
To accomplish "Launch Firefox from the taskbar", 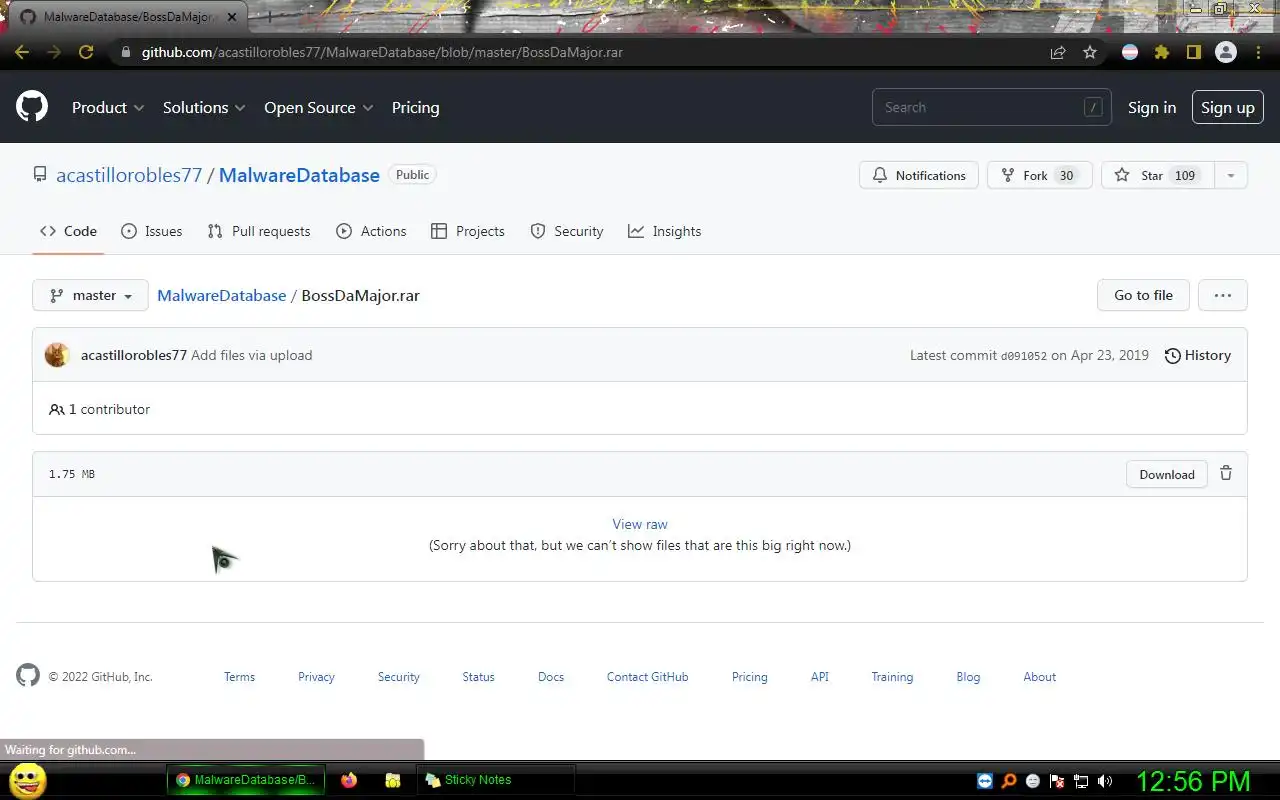I will point(349,780).
